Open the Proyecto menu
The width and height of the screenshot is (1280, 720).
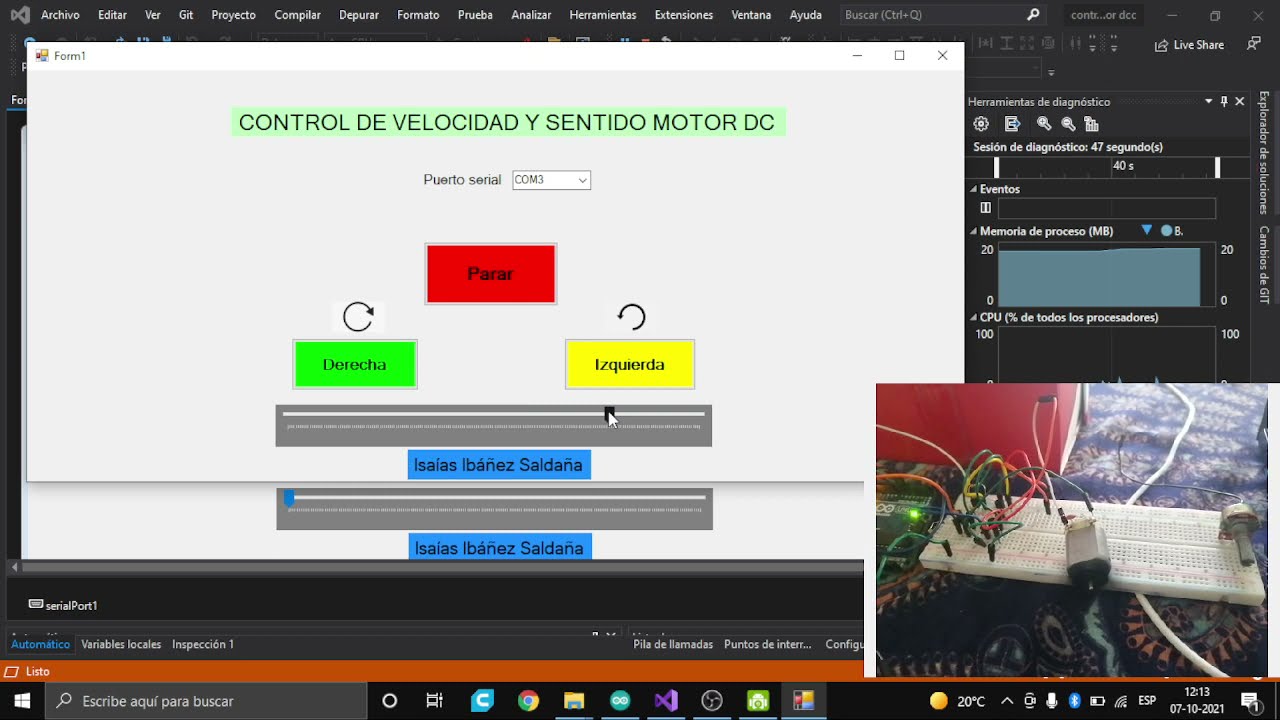coord(234,15)
